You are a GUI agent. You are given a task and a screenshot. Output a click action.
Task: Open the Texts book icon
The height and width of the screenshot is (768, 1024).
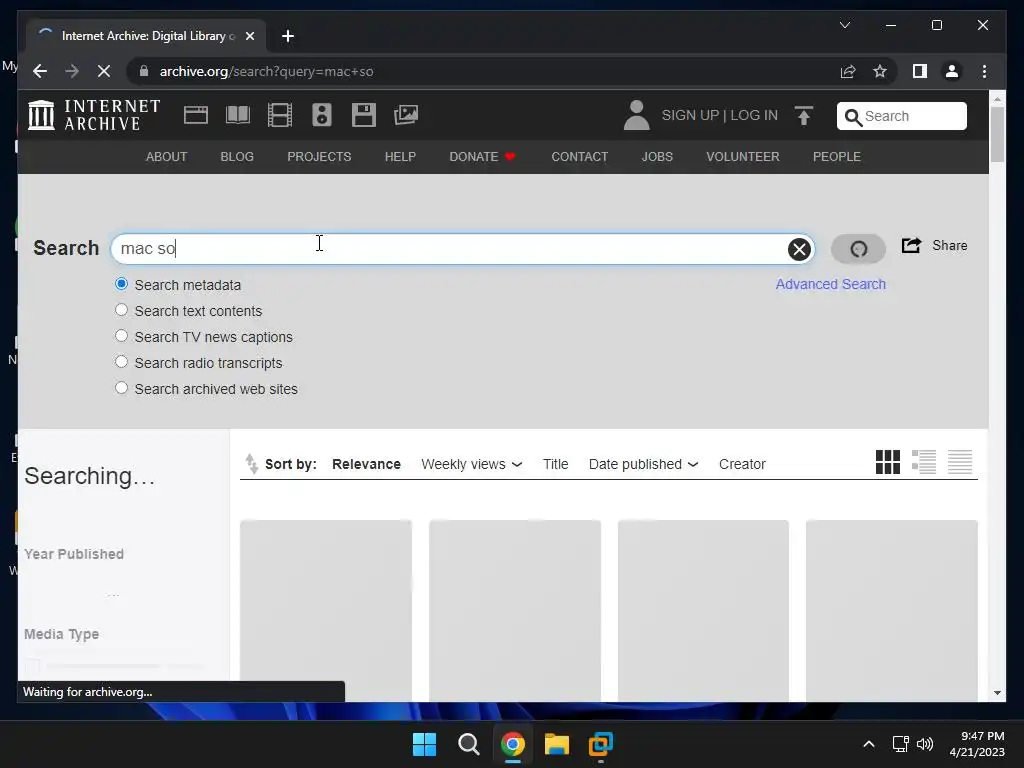[238, 115]
